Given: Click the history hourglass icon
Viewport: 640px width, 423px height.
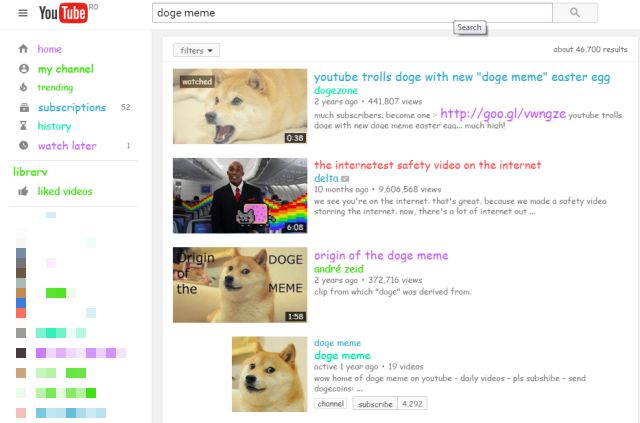Looking at the screenshot, I should [x=23, y=126].
